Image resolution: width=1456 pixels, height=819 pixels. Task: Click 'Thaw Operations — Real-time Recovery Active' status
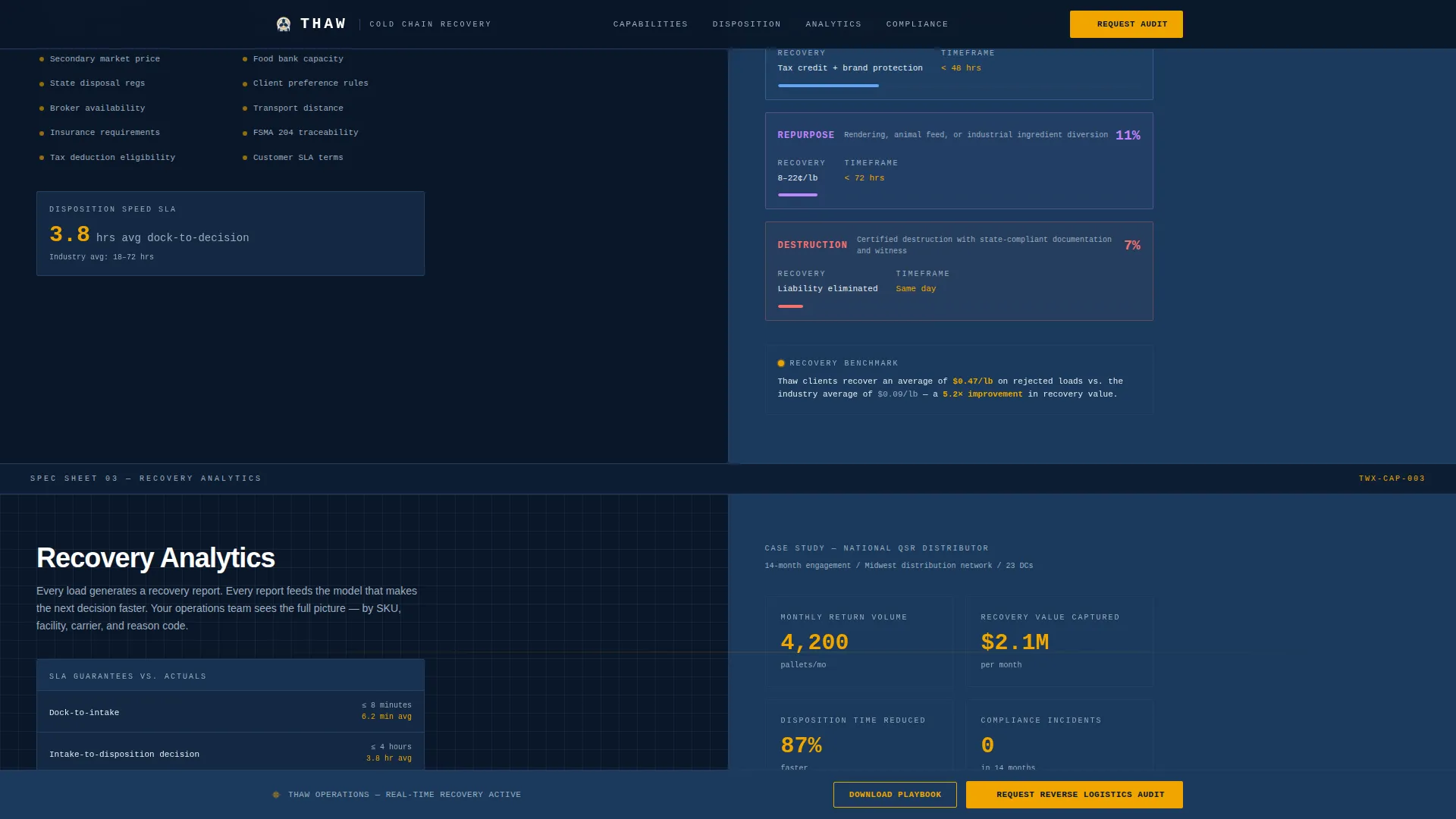click(404, 795)
